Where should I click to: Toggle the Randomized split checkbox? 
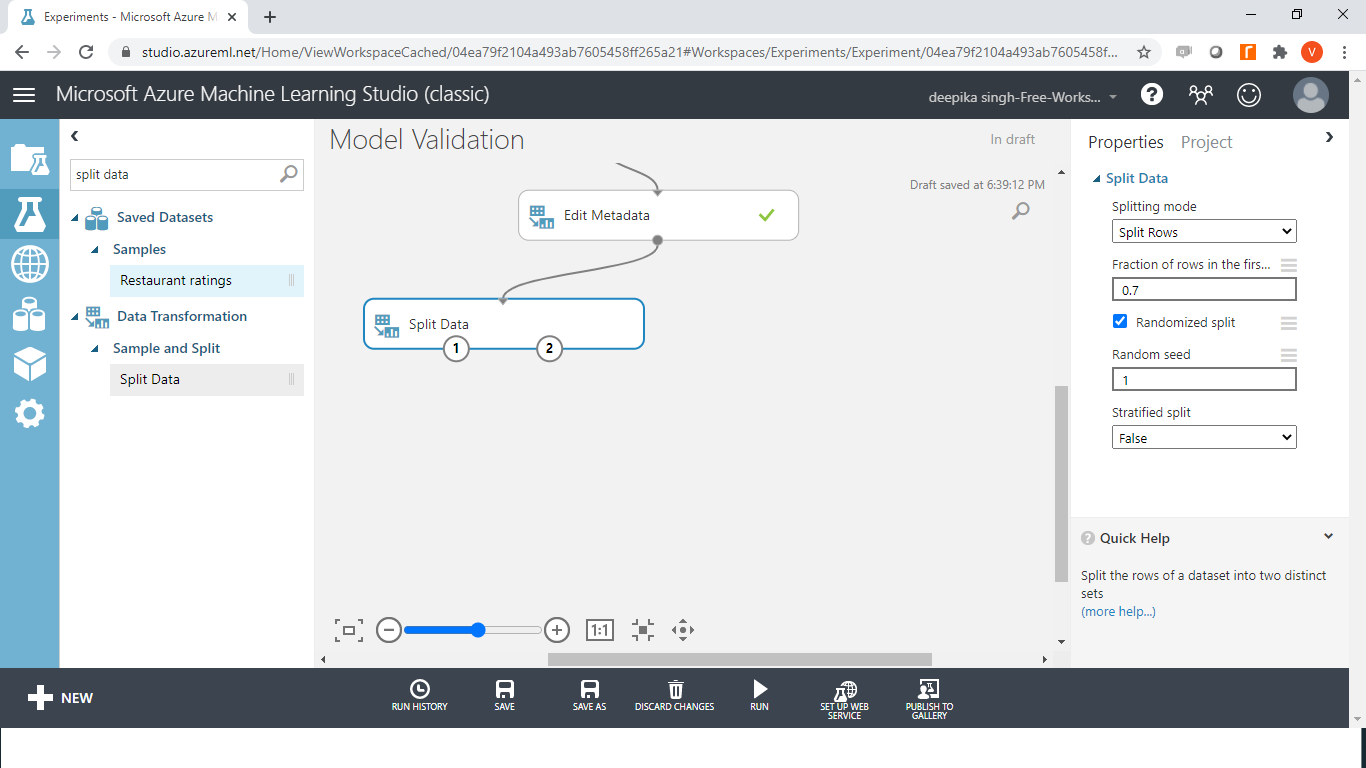pos(1120,322)
